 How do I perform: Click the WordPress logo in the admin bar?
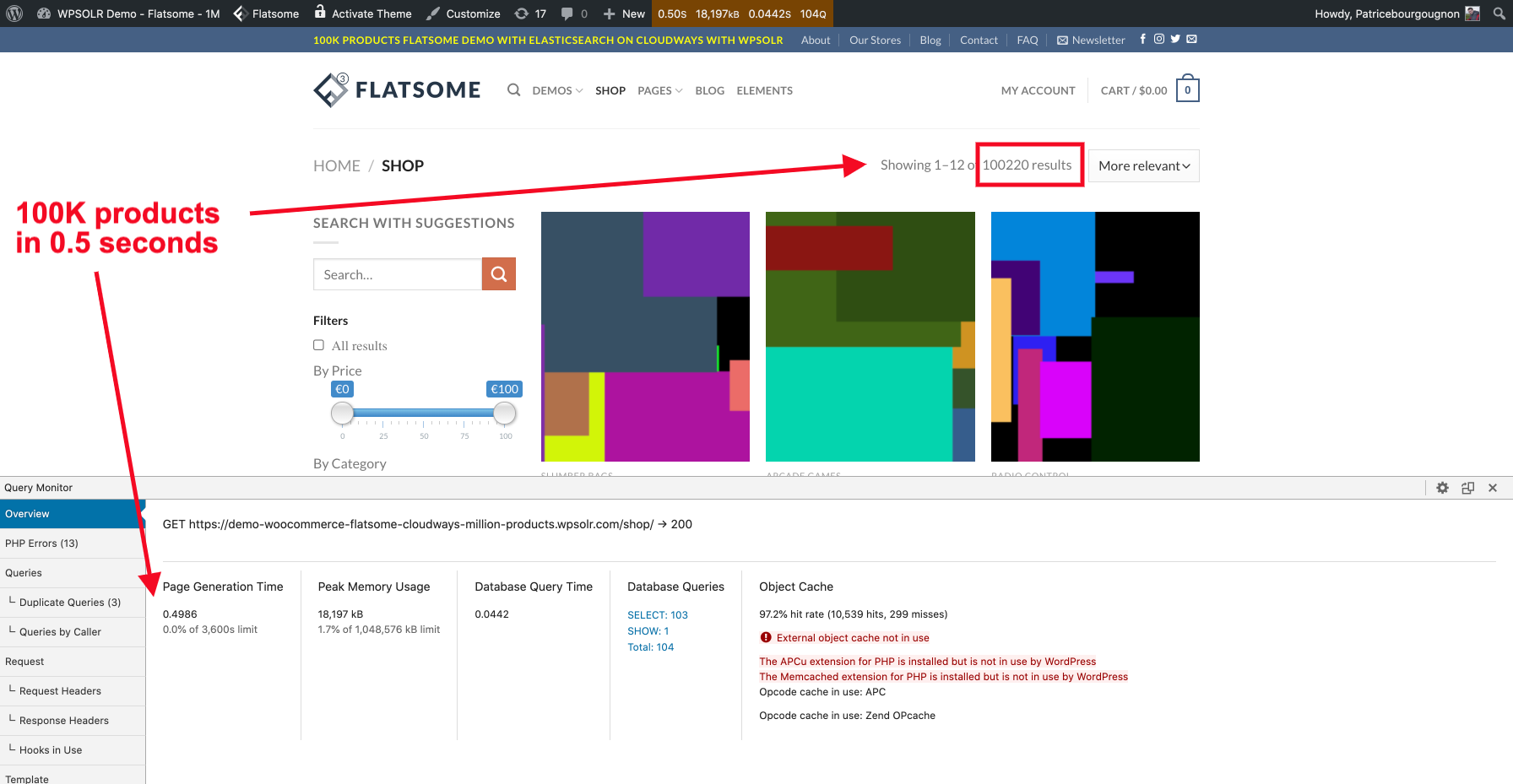(14, 14)
